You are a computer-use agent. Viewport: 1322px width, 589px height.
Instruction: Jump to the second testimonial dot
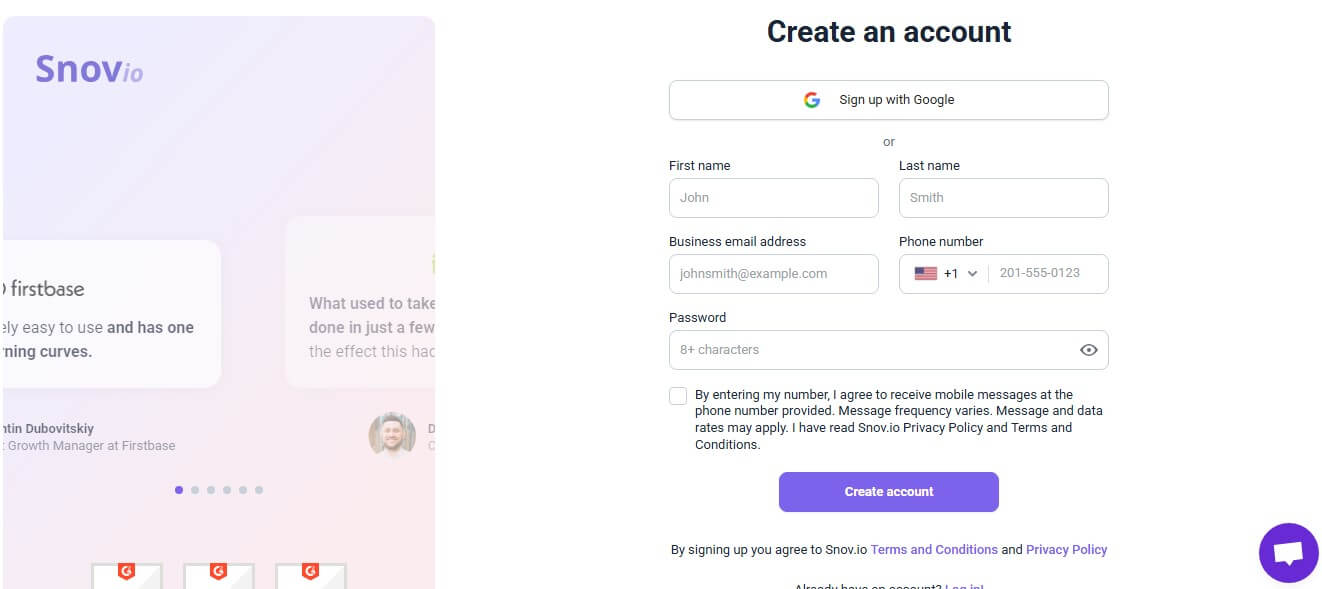pyautogui.click(x=195, y=490)
